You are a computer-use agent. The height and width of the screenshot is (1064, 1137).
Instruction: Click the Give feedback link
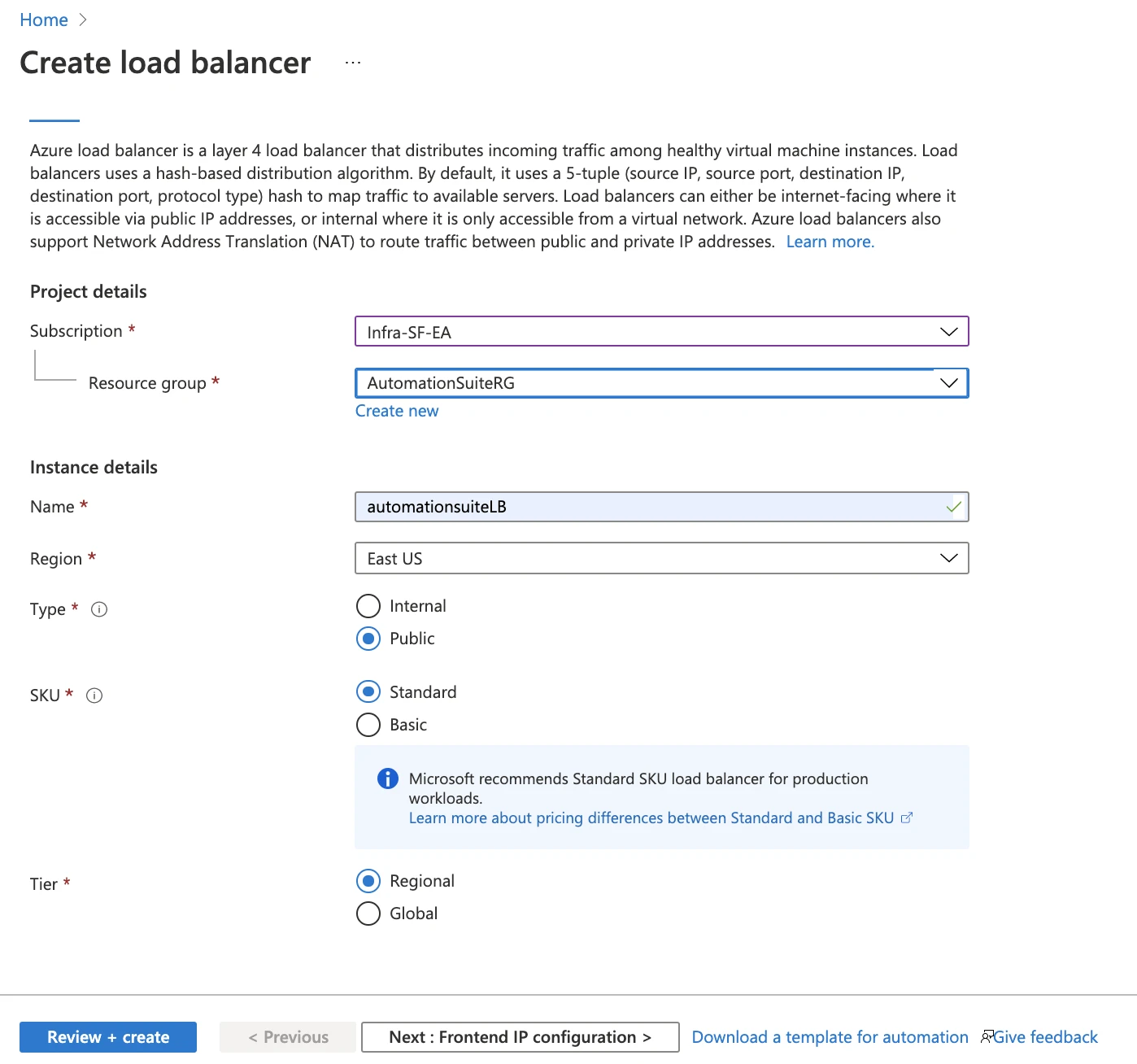coord(1046,1037)
